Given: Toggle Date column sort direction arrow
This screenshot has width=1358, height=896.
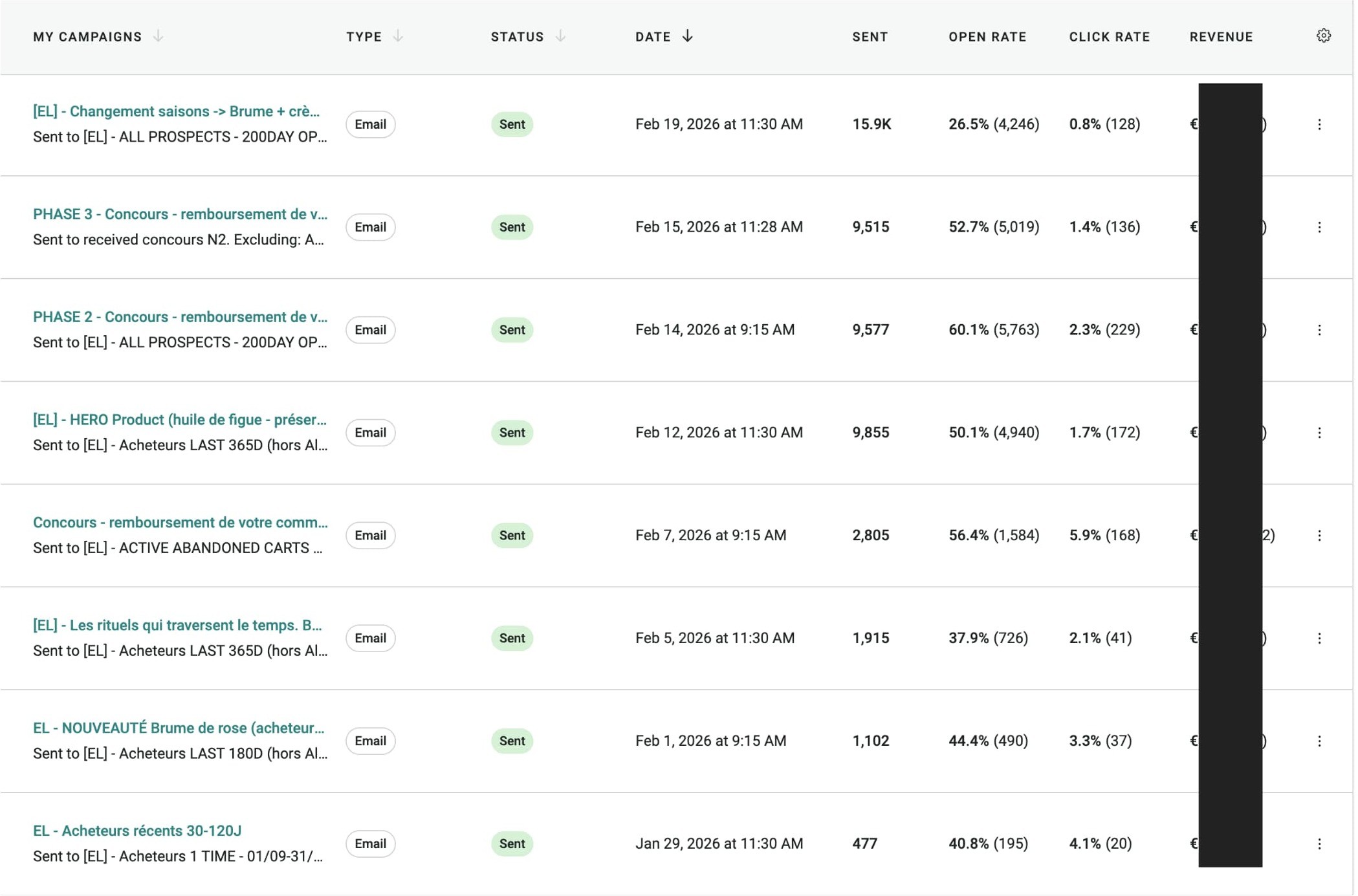Looking at the screenshot, I should (687, 36).
